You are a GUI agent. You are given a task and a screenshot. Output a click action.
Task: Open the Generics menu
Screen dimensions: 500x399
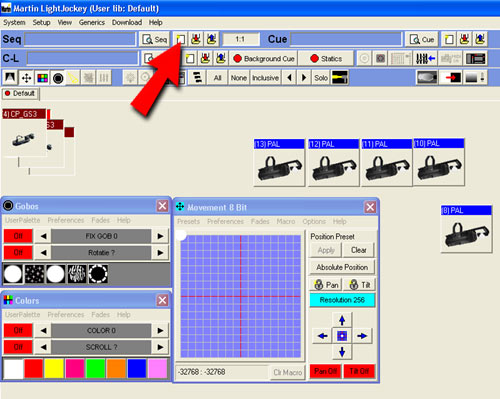(x=92, y=22)
